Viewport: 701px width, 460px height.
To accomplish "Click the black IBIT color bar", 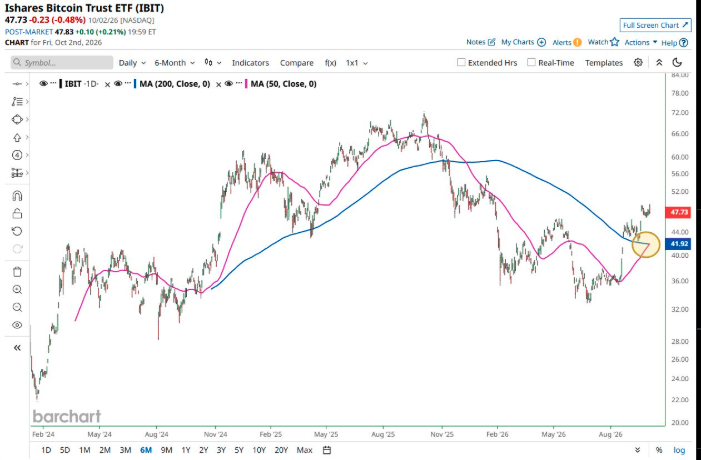I will point(60,84).
